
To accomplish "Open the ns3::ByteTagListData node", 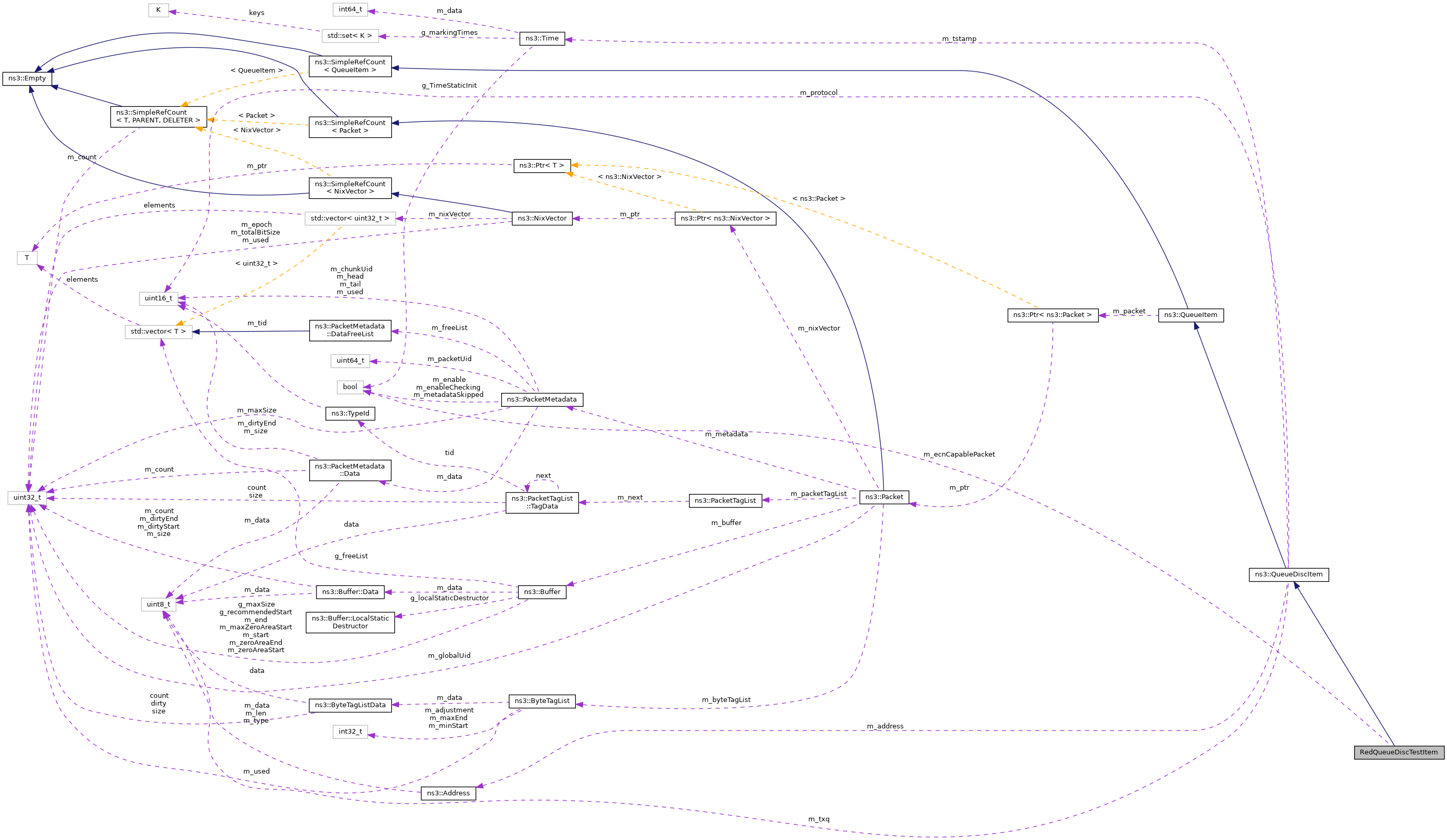I will (350, 705).
